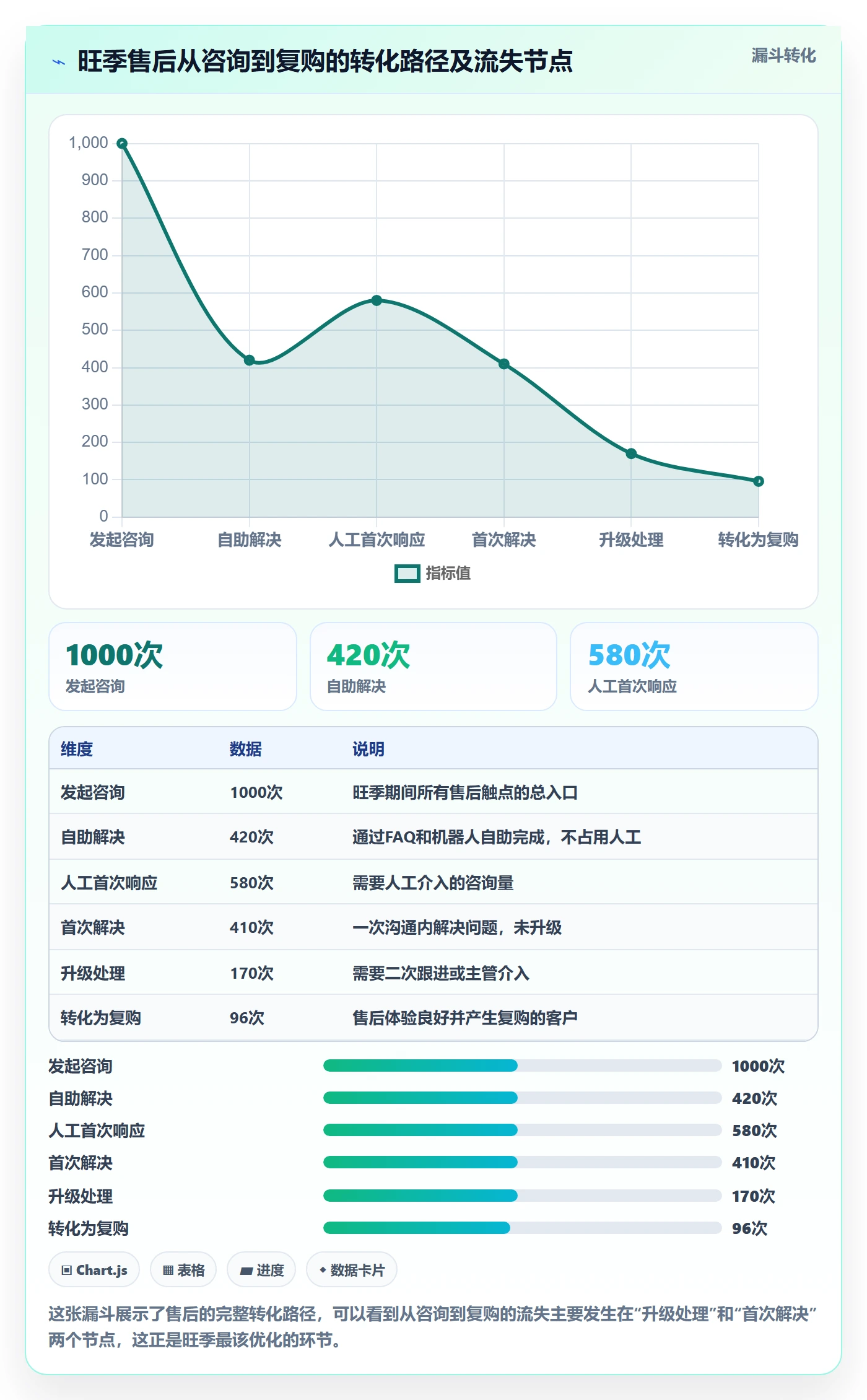Click the 1,000 label on the y-axis

click(89, 143)
